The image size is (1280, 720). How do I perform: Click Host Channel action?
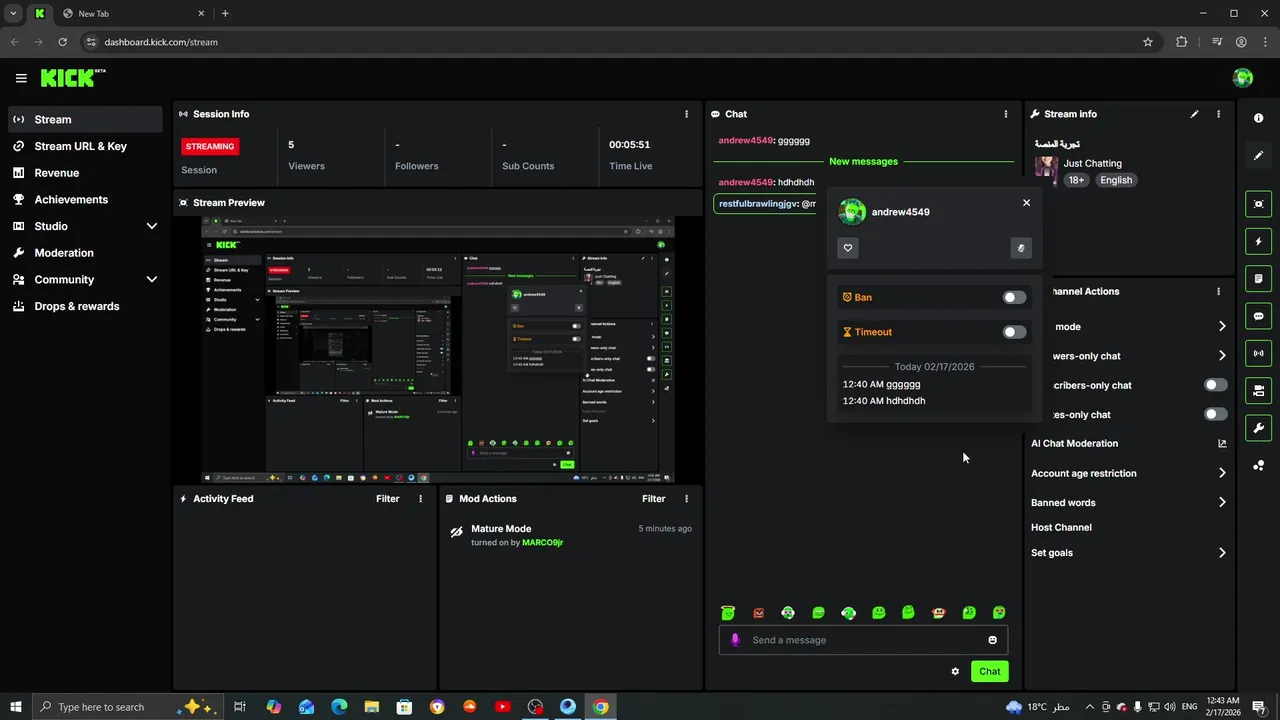[1061, 527]
